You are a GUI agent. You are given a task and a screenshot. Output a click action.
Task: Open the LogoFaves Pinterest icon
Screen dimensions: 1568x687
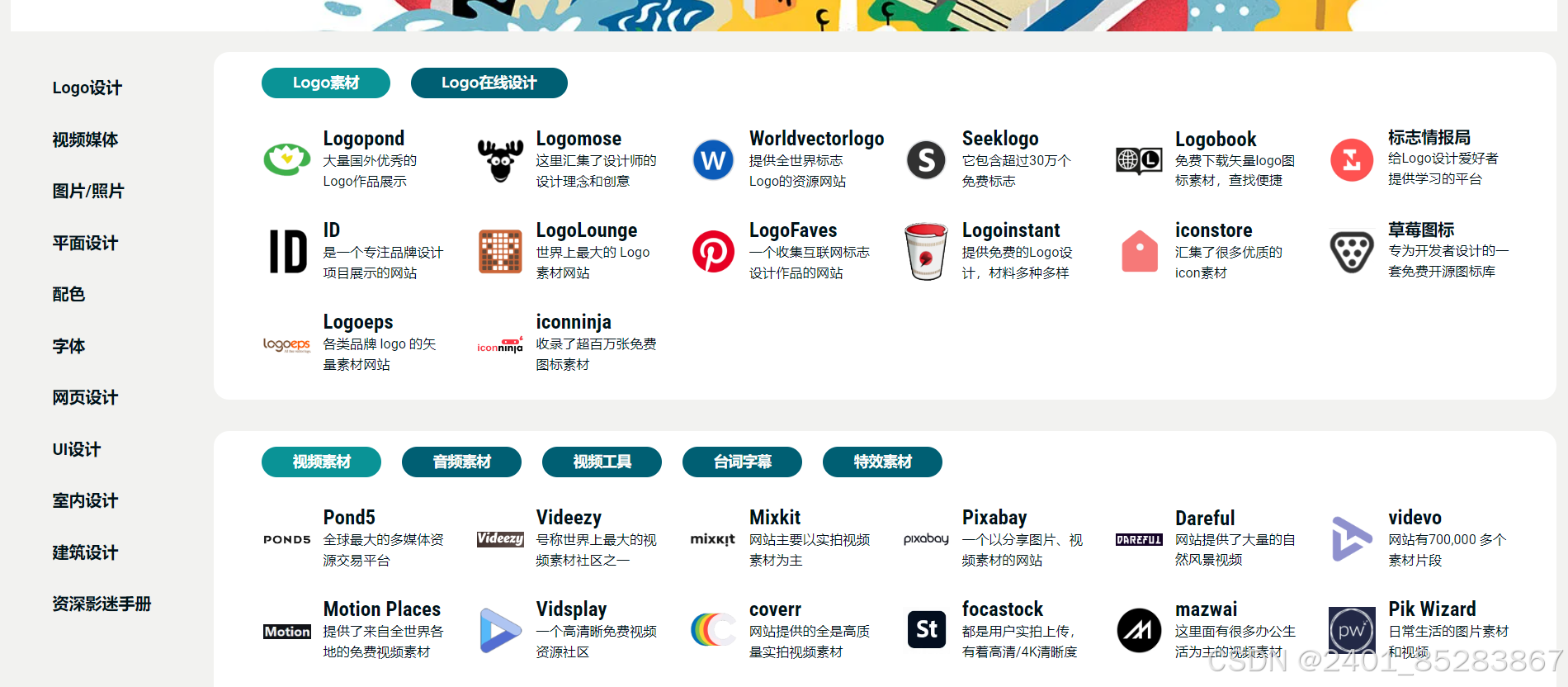[713, 251]
